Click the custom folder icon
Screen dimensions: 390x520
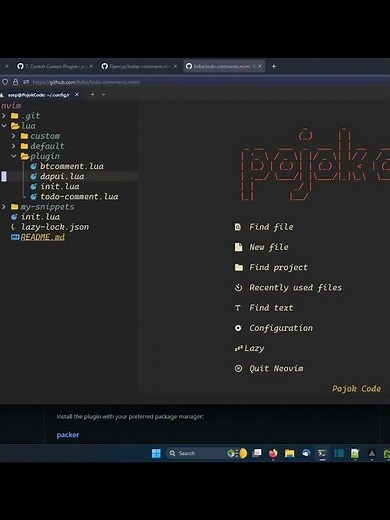24,136
